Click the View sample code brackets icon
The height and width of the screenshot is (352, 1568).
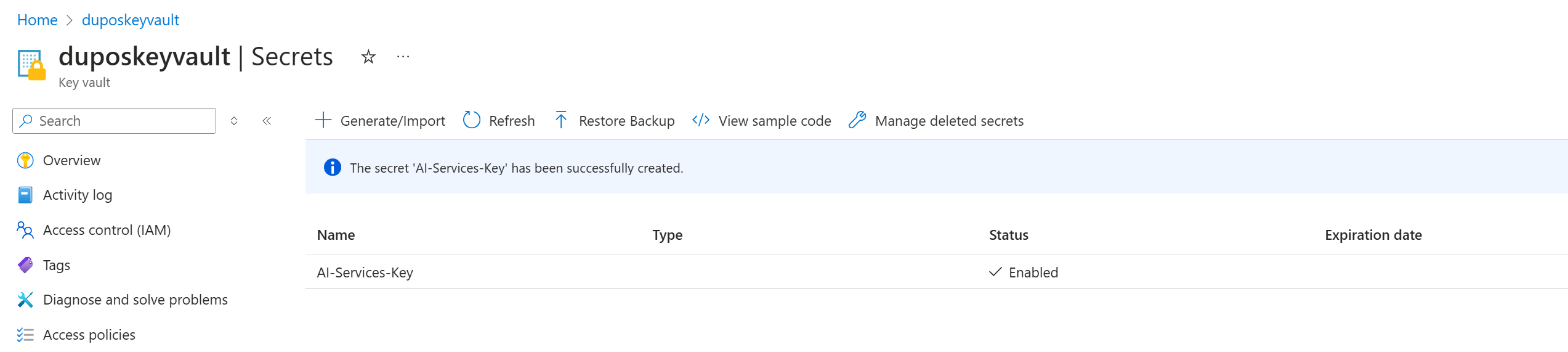pyautogui.click(x=701, y=120)
